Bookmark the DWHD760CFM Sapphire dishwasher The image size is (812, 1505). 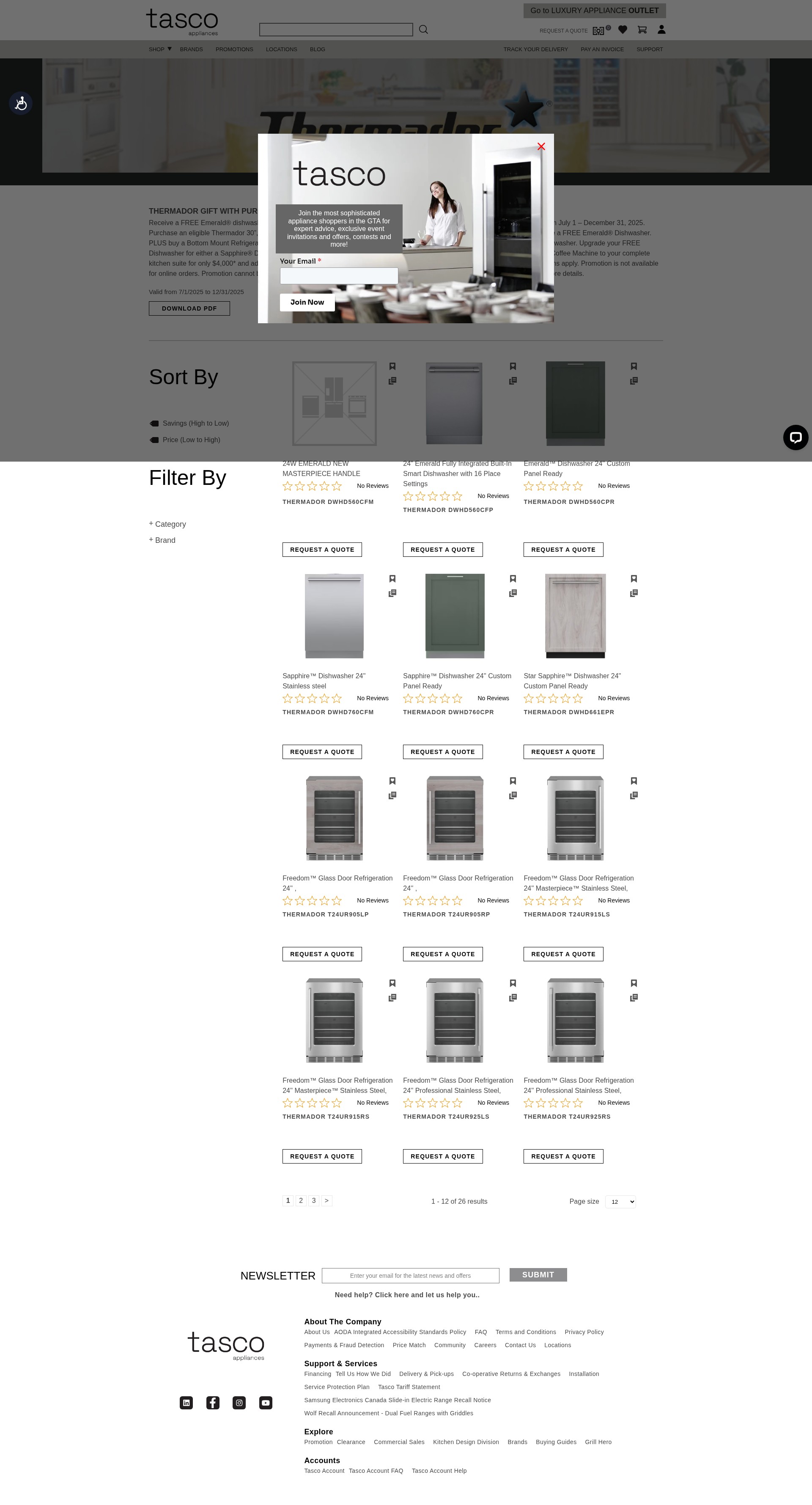pos(392,579)
